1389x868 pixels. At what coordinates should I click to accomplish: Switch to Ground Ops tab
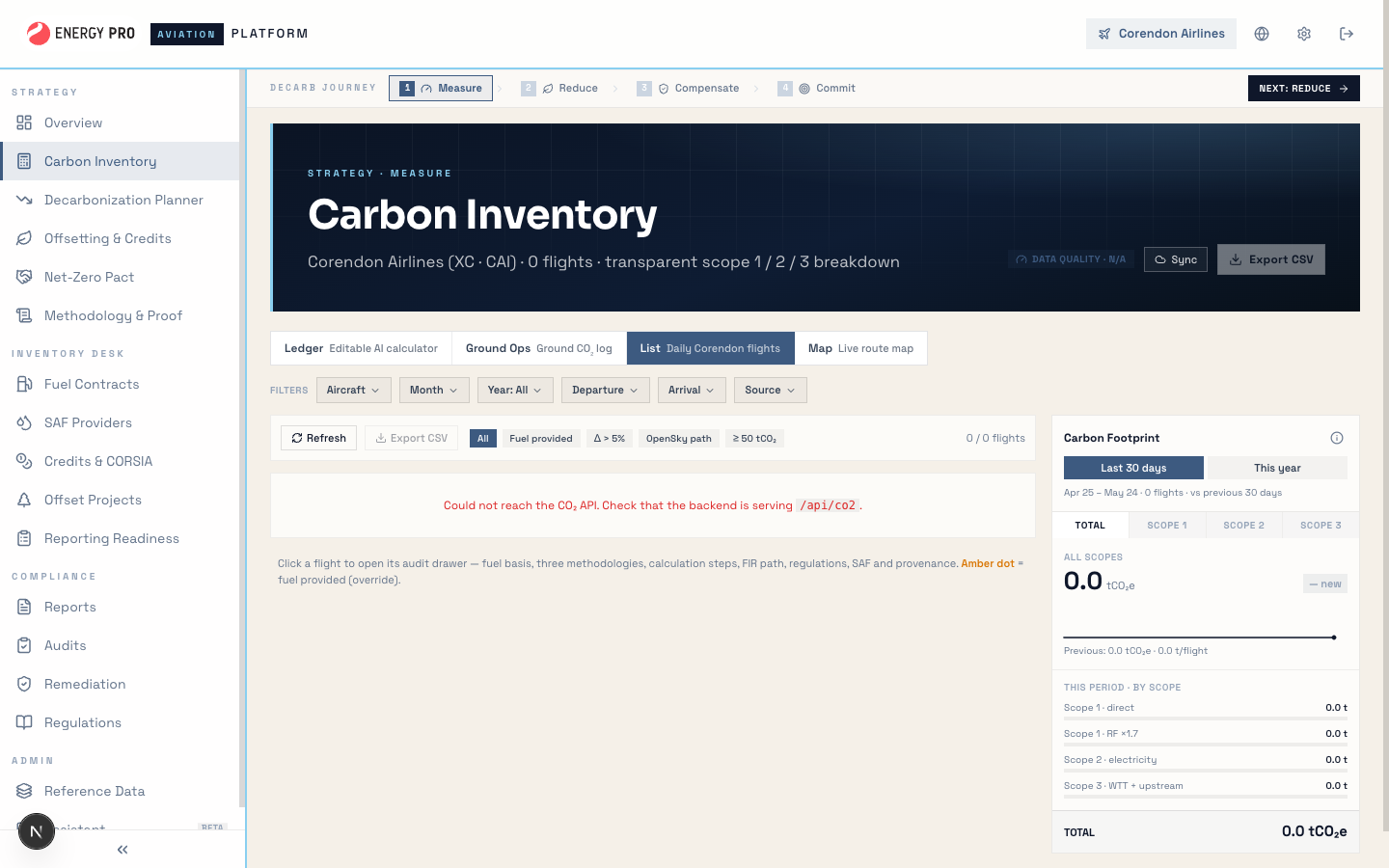click(x=539, y=348)
